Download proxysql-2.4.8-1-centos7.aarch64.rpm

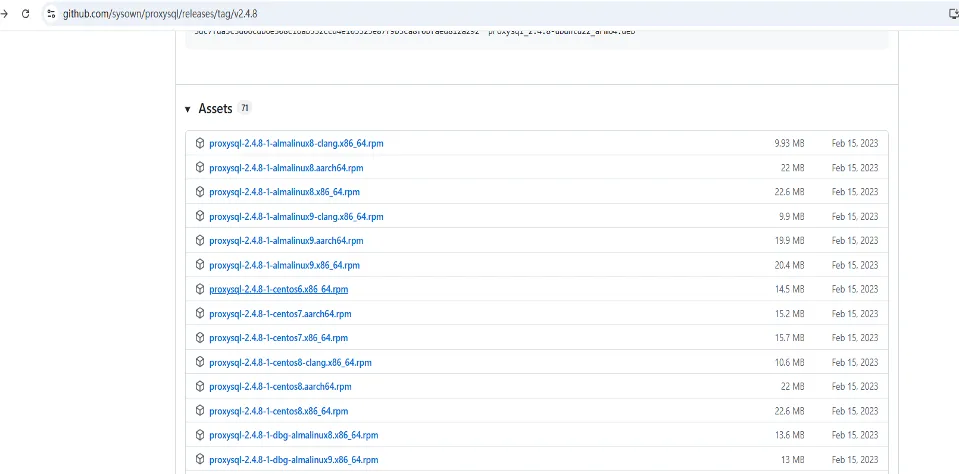click(280, 314)
